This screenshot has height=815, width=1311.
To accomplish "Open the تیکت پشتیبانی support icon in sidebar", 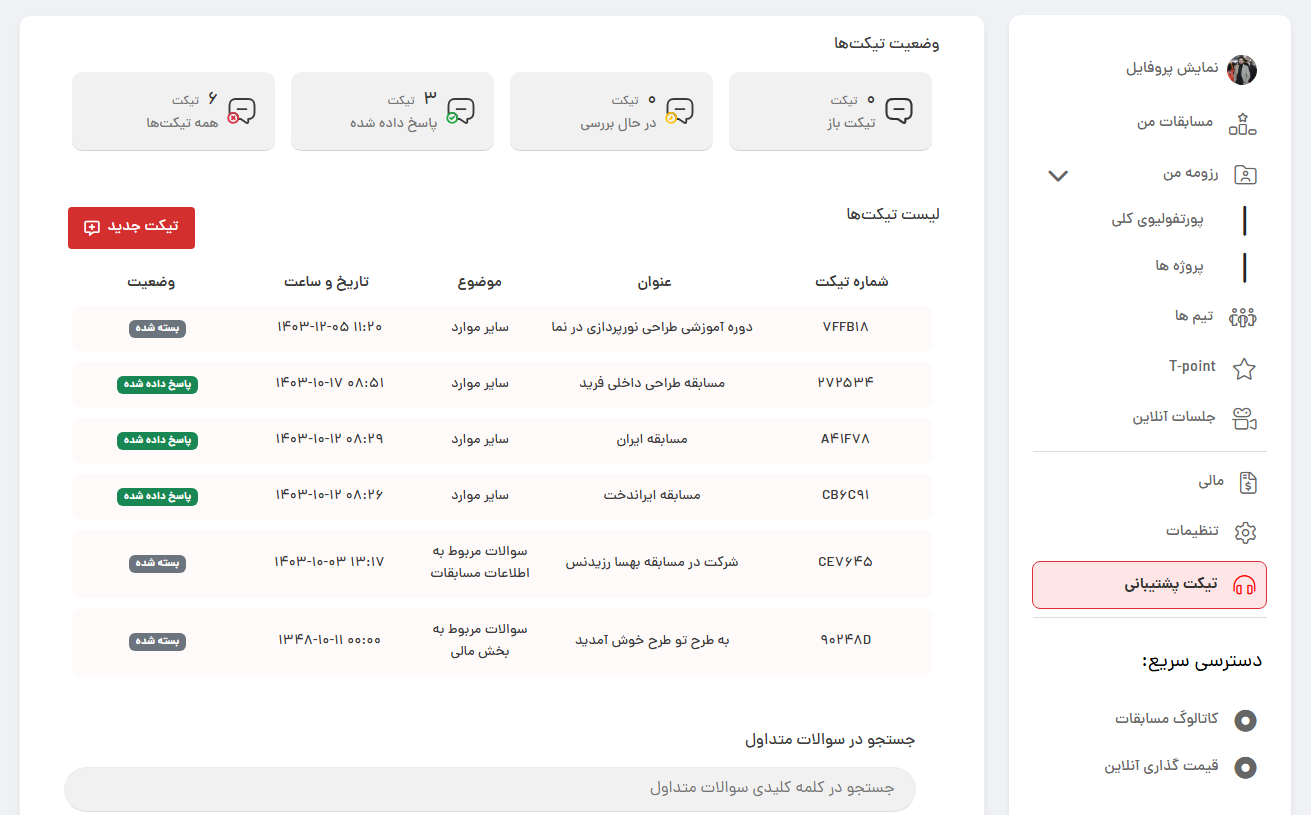I will pos(1243,585).
